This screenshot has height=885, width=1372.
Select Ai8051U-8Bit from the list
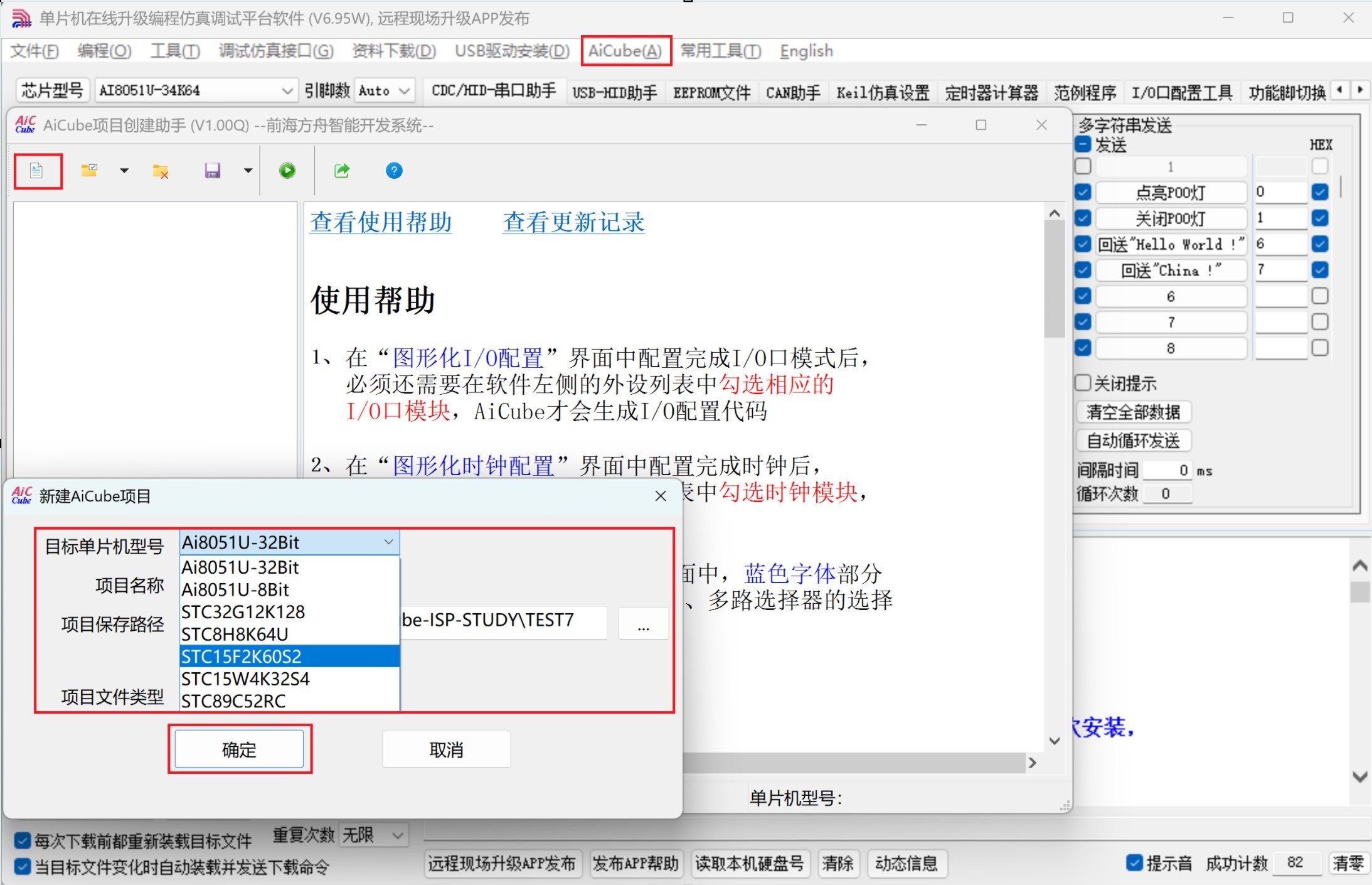point(289,590)
